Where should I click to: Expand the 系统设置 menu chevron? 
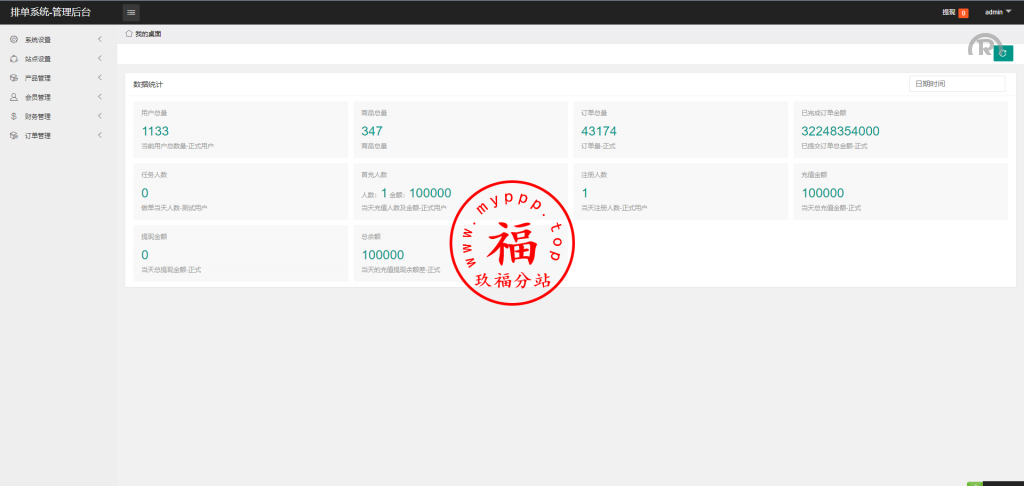coord(100,40)
